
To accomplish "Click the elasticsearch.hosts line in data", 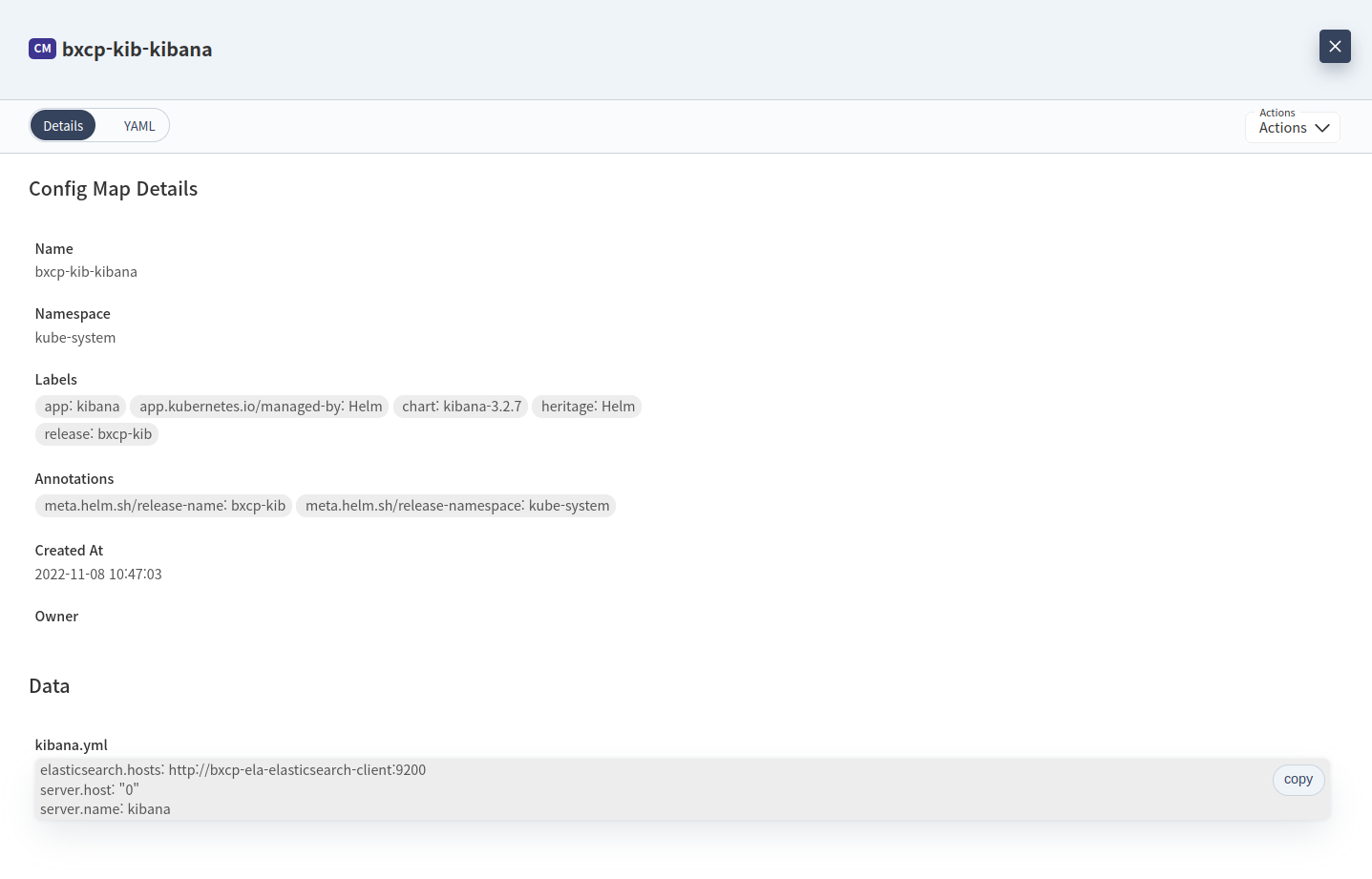I will tap(233, 770).
